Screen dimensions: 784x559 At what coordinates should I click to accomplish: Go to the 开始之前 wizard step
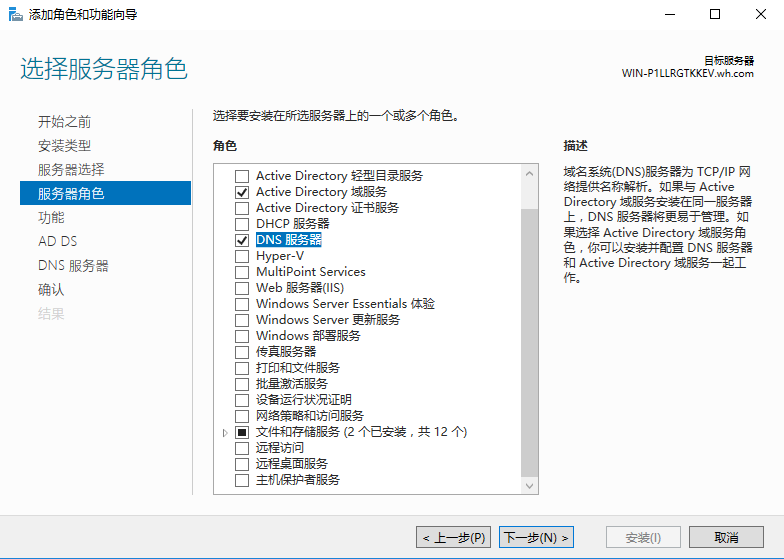pos(64,122)
